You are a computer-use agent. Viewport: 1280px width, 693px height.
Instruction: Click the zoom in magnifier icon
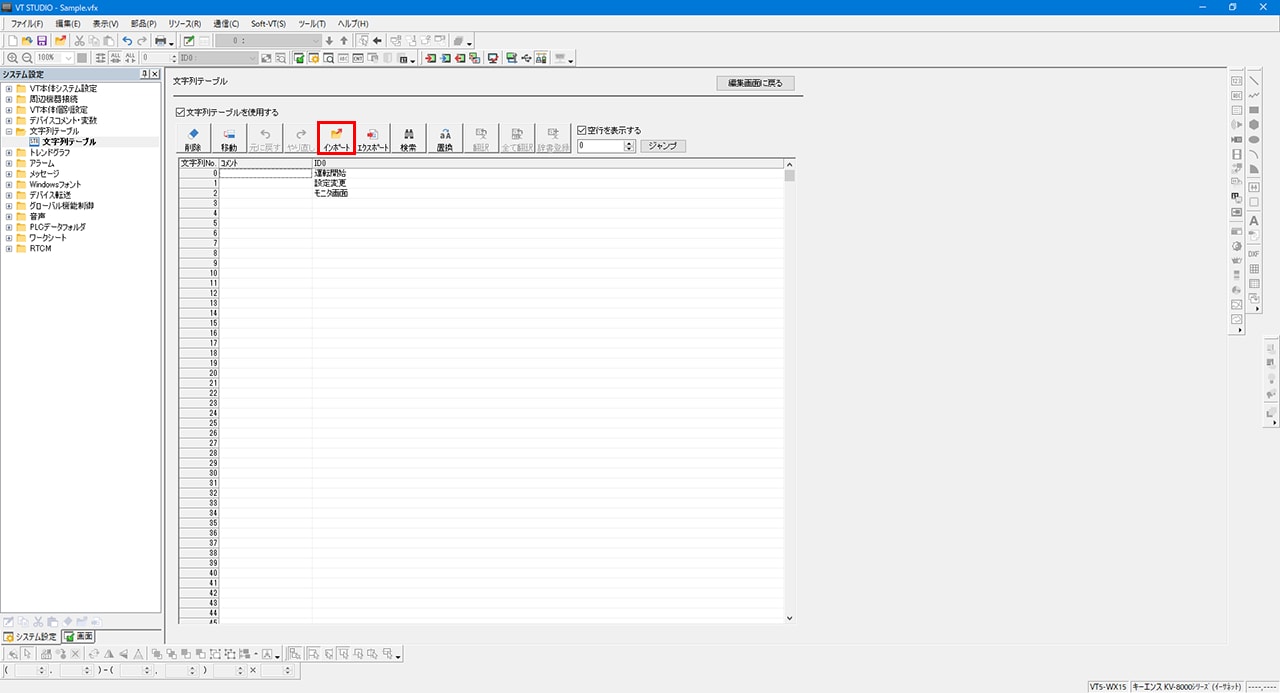[x=12, y=59]
